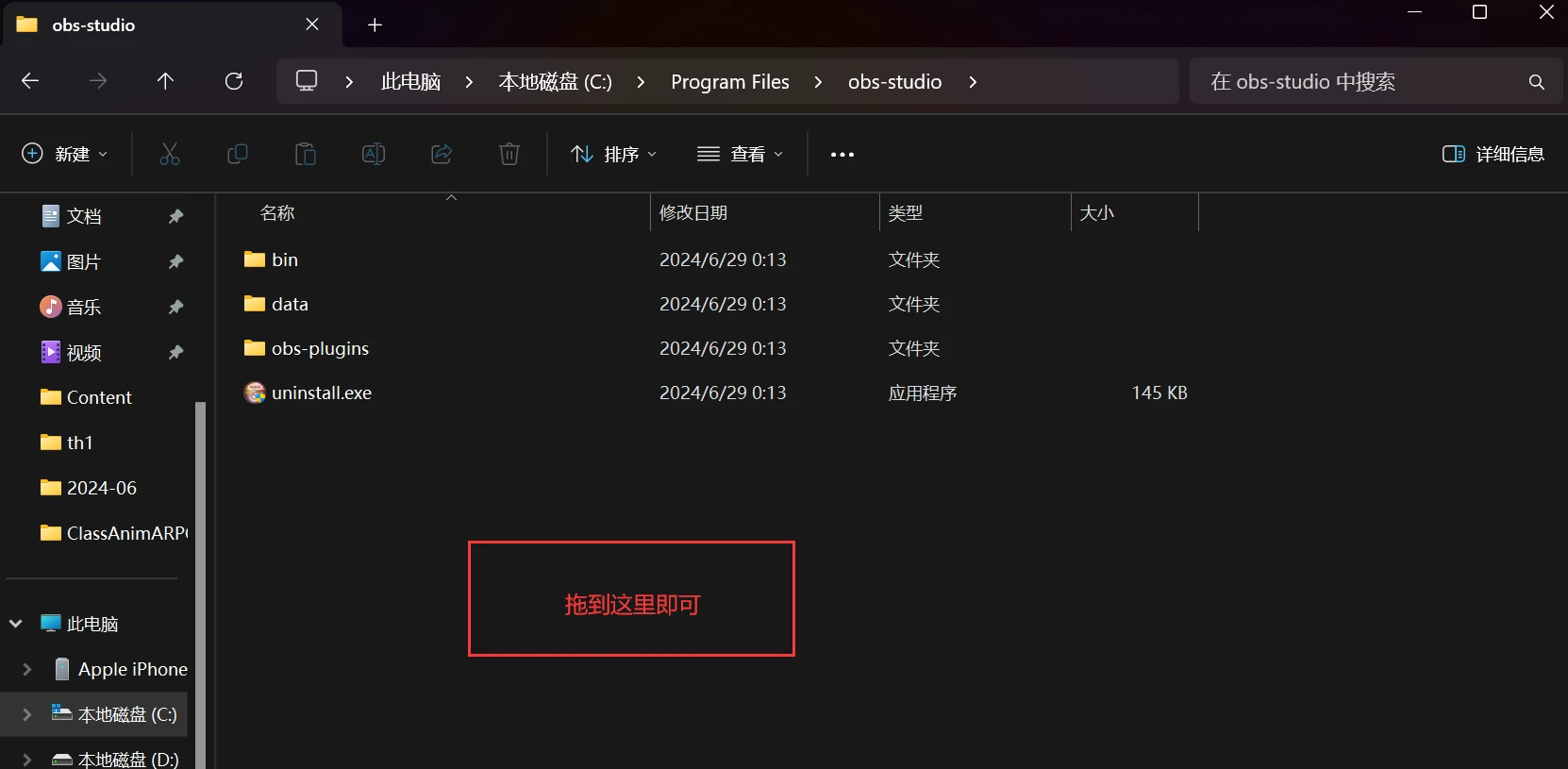Go up one directory level
1568x769 pixels.
[165, 81]
